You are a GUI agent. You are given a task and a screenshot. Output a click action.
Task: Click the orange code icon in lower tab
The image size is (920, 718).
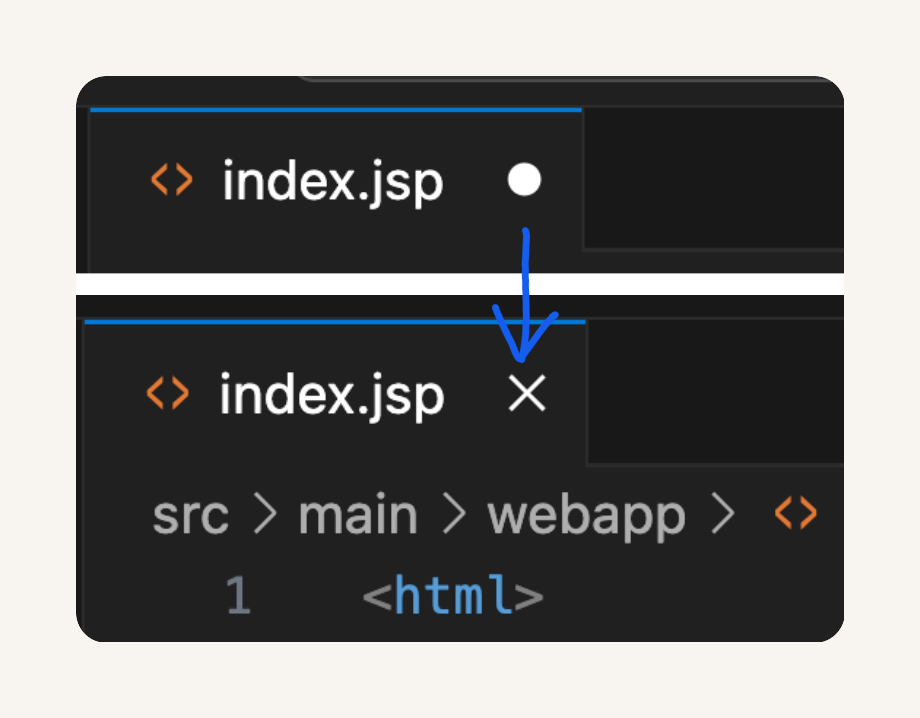point(168,393)
